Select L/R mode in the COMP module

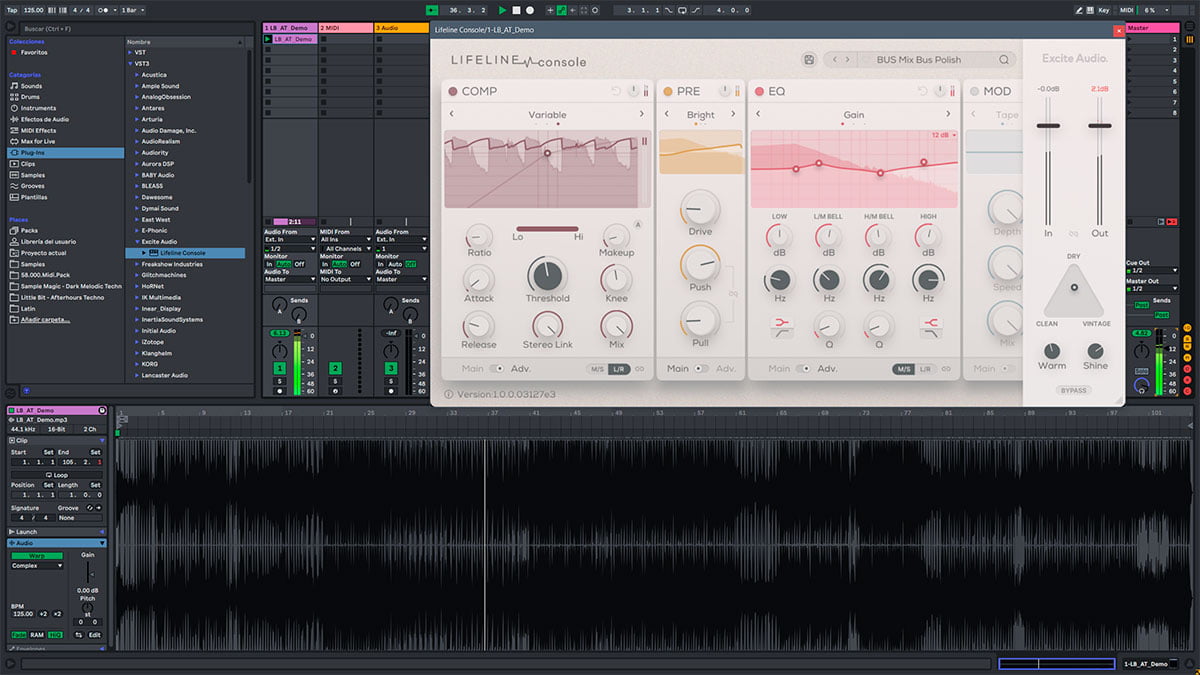click(x=619, y=369)
